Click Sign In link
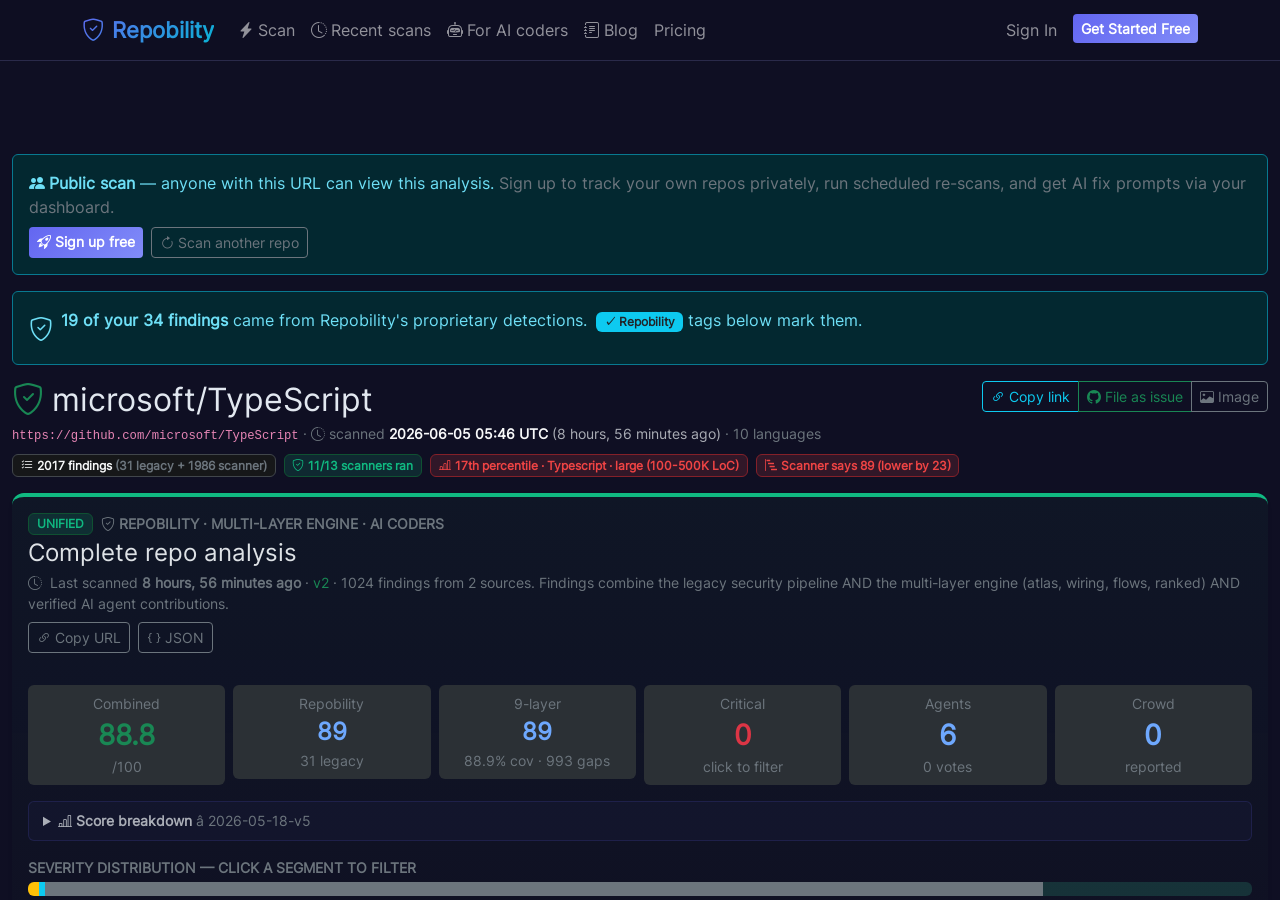1280x900 pixels. coord(1031,30)
